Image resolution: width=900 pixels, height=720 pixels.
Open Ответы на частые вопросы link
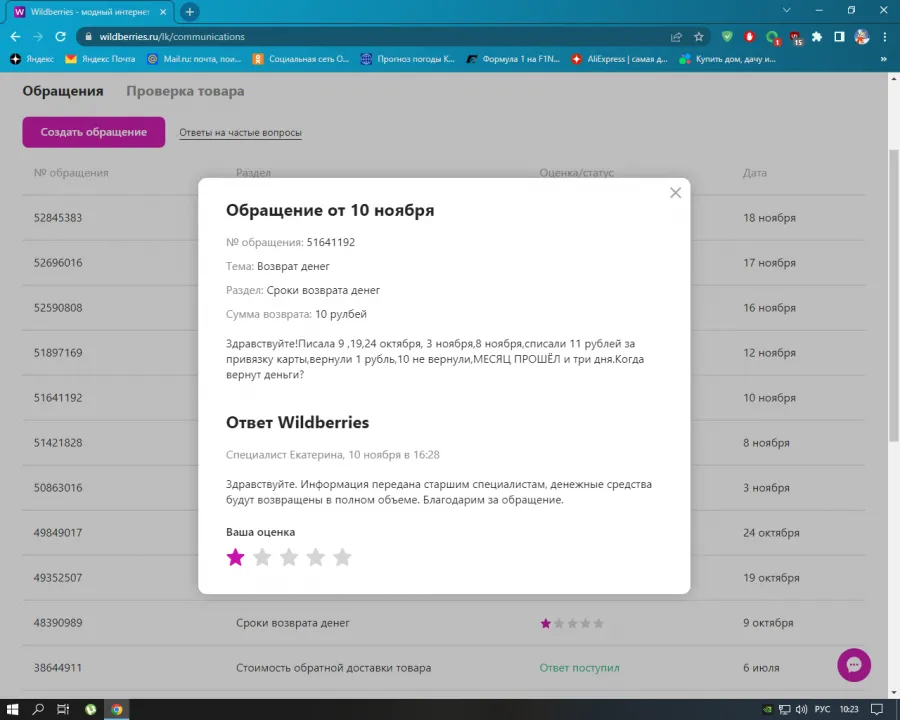(x=240, y=133)
